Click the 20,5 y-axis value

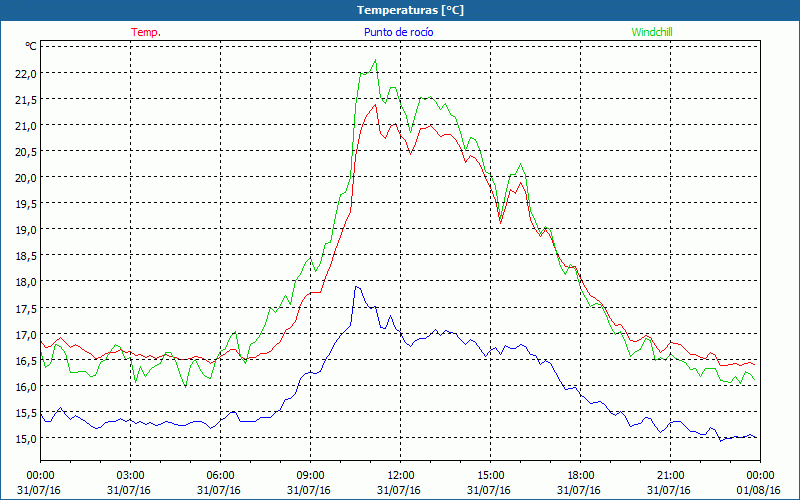coord(27,152)
